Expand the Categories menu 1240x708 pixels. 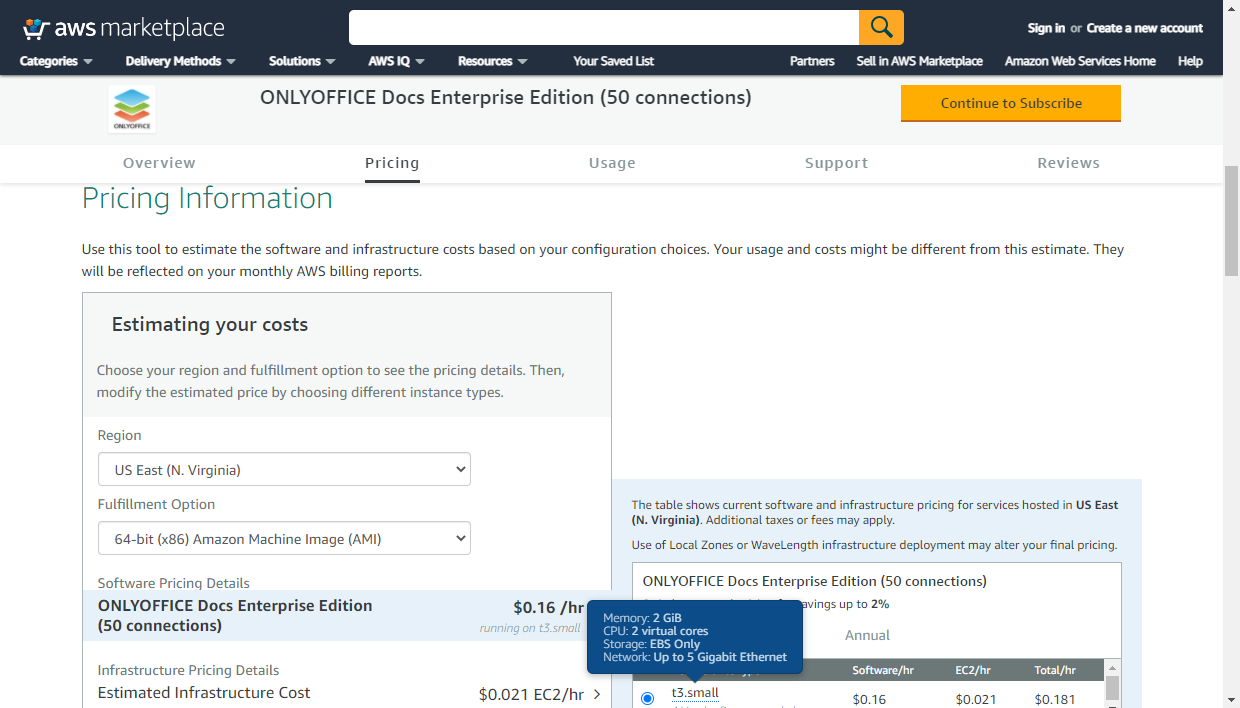coord(56,61)
